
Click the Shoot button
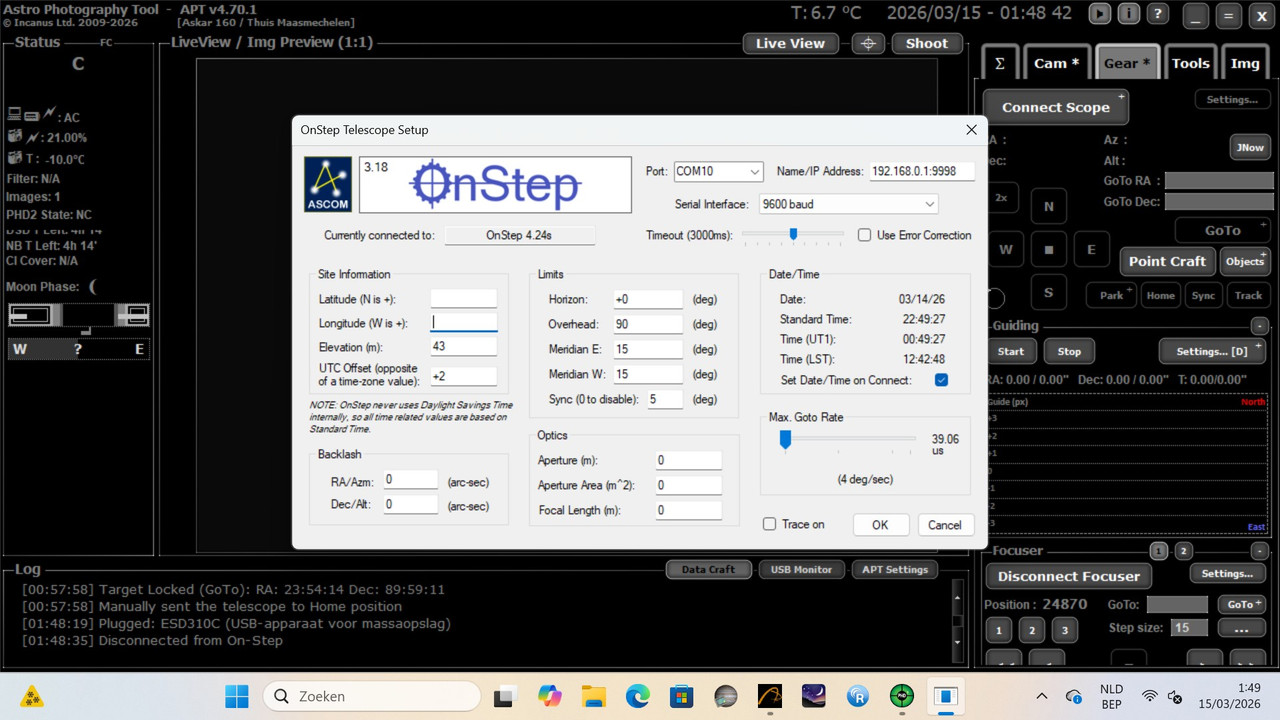coord(927,43)
